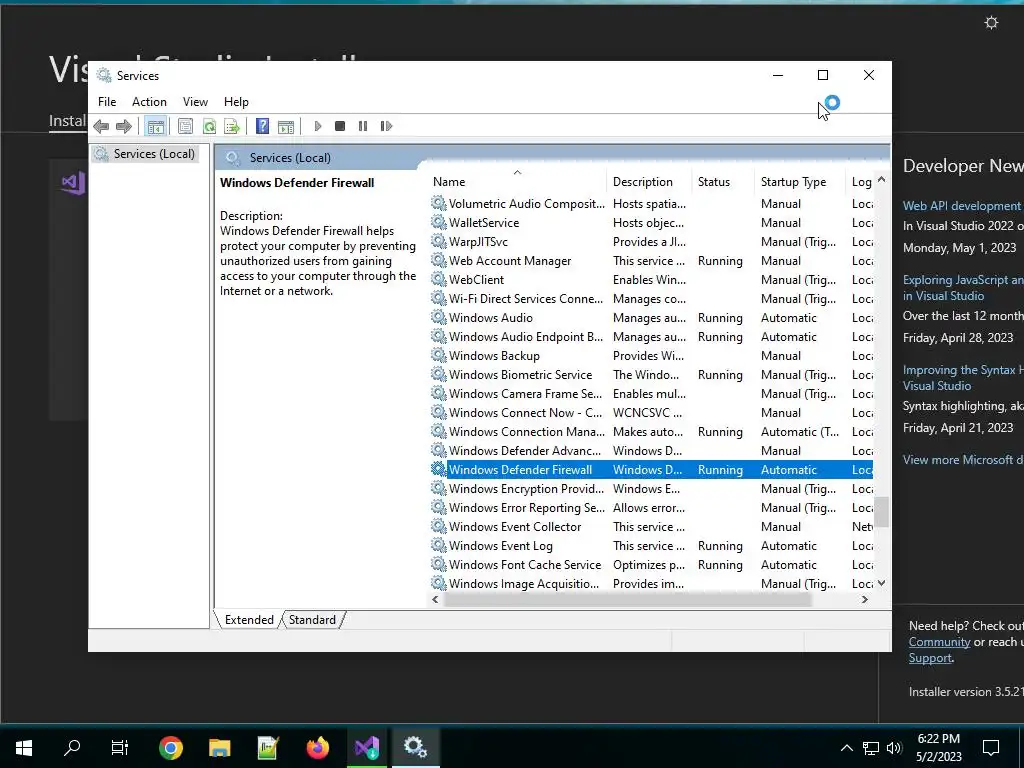
Task: Click the Refresh toolbar icon
Action: [209, 126]
